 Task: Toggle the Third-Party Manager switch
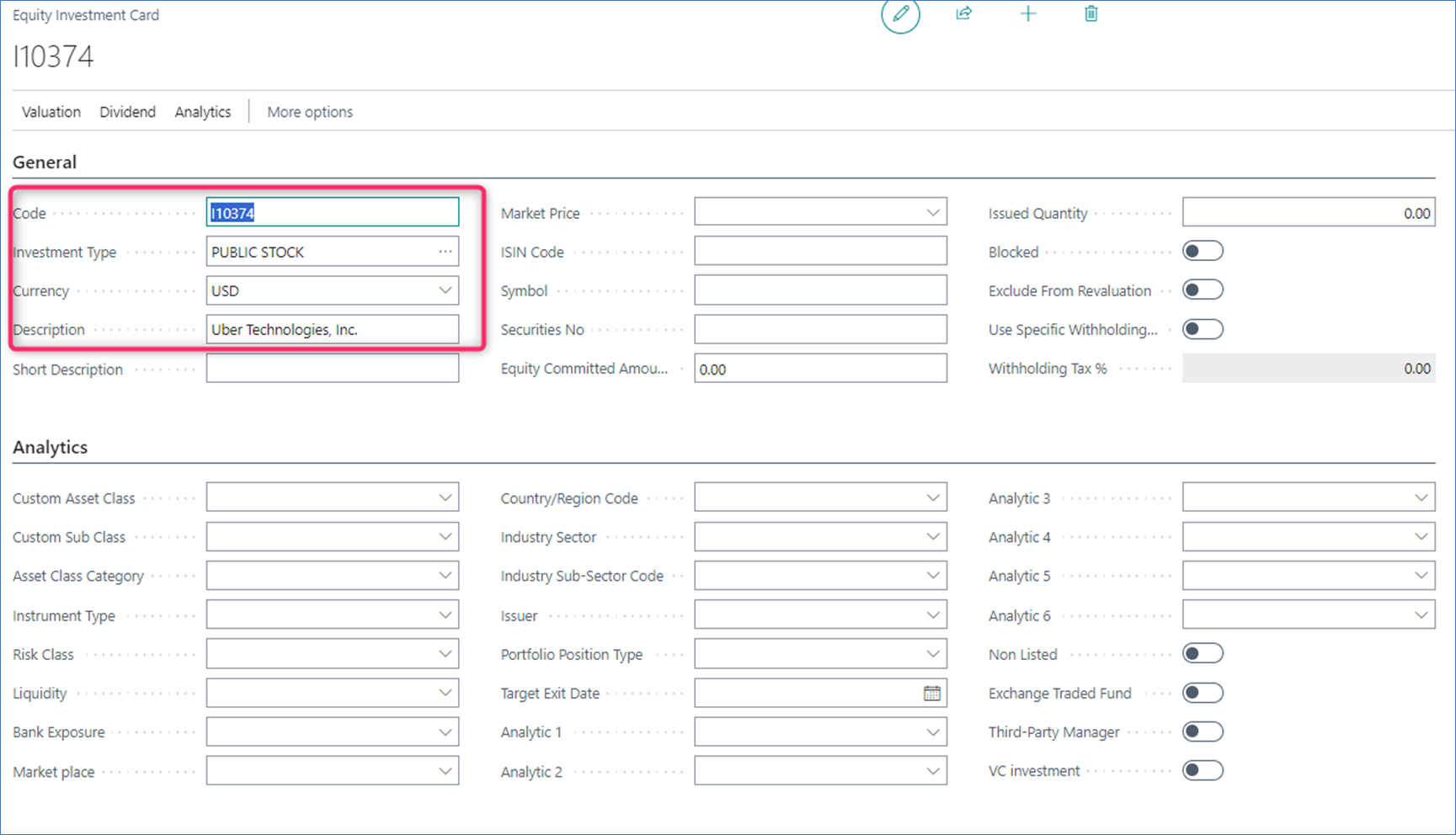[x=1203, y=731]
